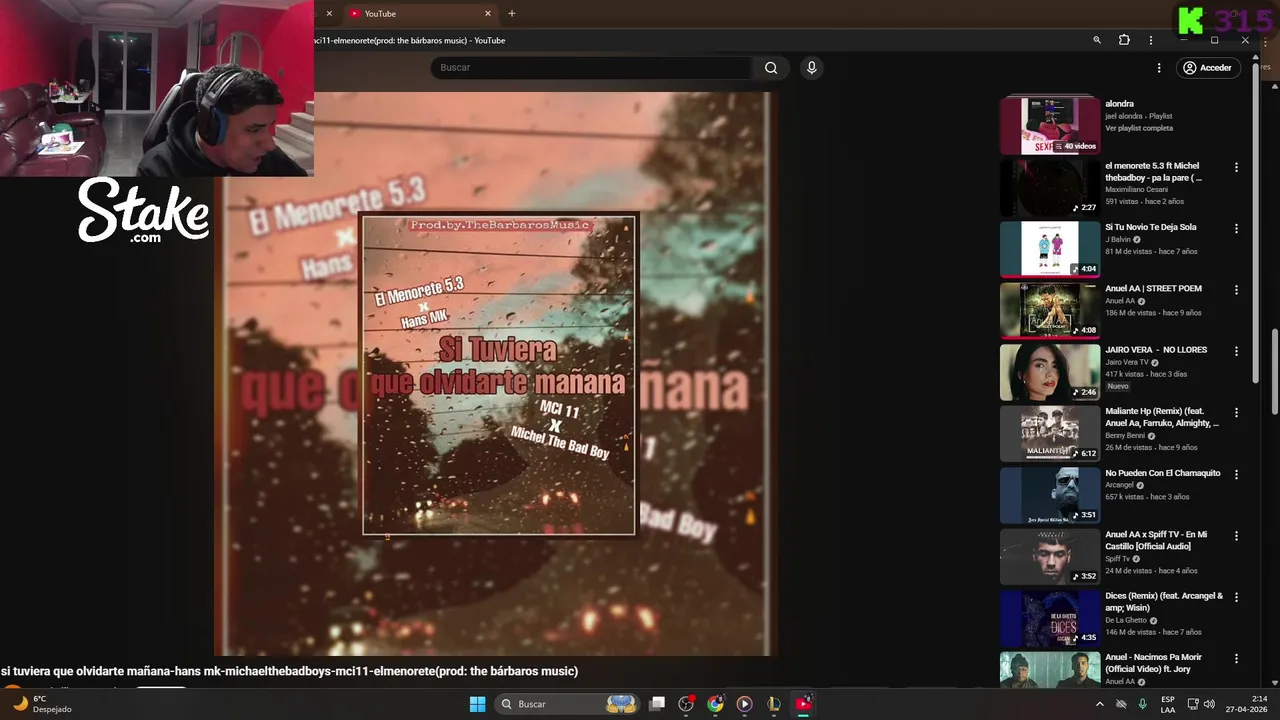
Task: Close the YouTube tab
Action: coord(488,13)
